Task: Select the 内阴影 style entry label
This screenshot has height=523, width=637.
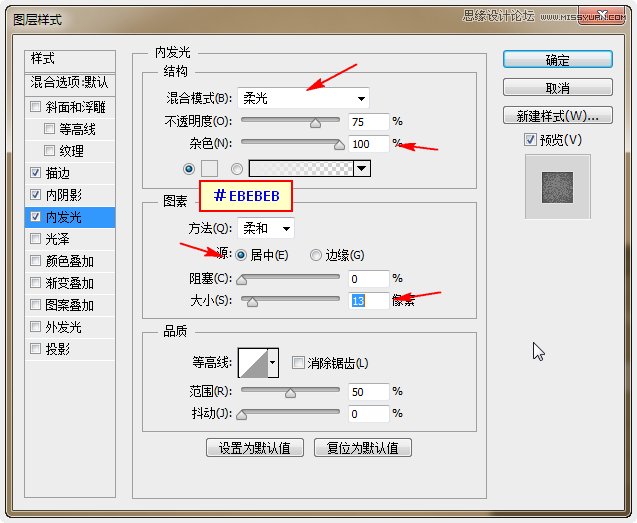Action: (x=63, y=195)
